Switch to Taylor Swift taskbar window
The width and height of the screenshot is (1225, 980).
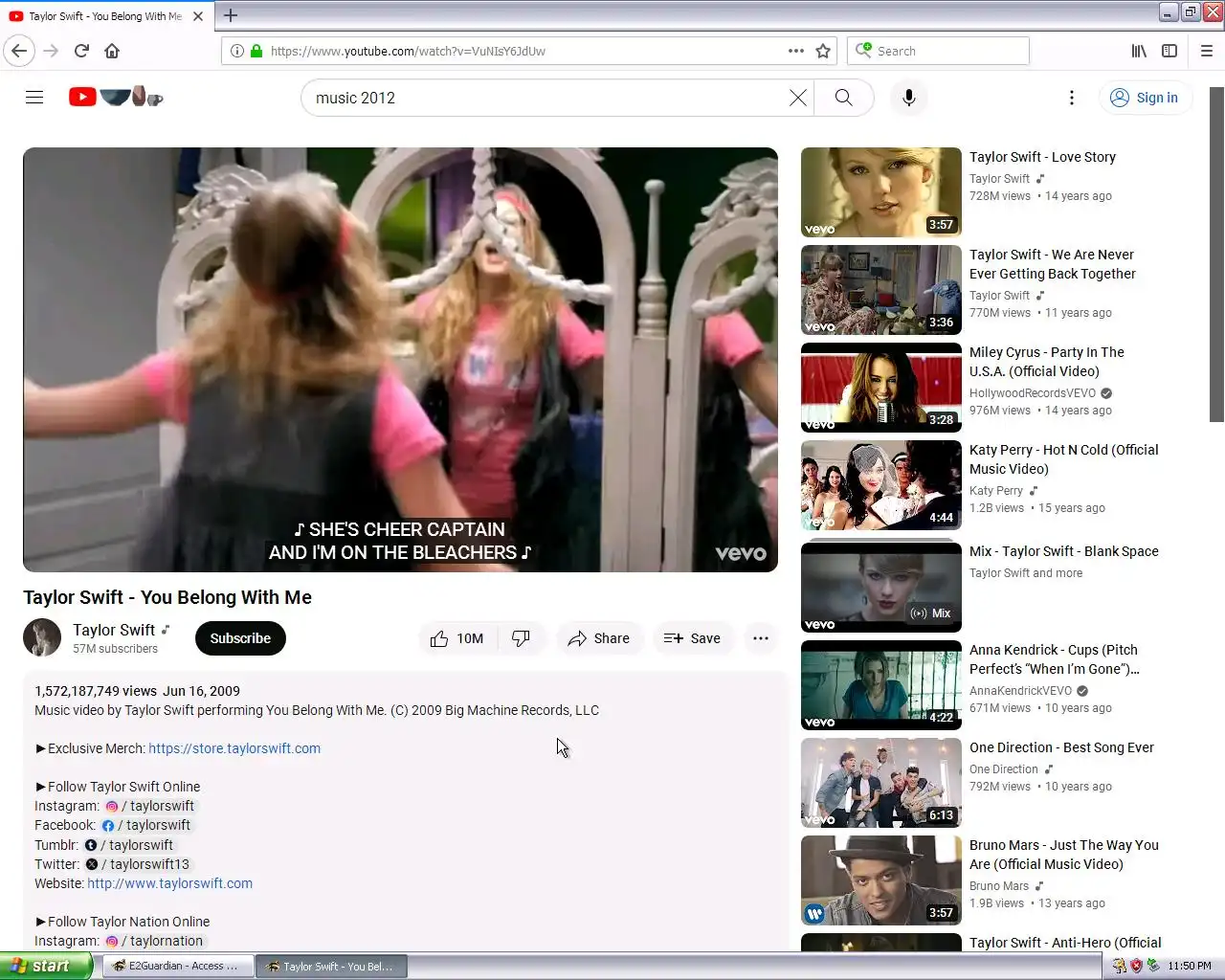332,967
